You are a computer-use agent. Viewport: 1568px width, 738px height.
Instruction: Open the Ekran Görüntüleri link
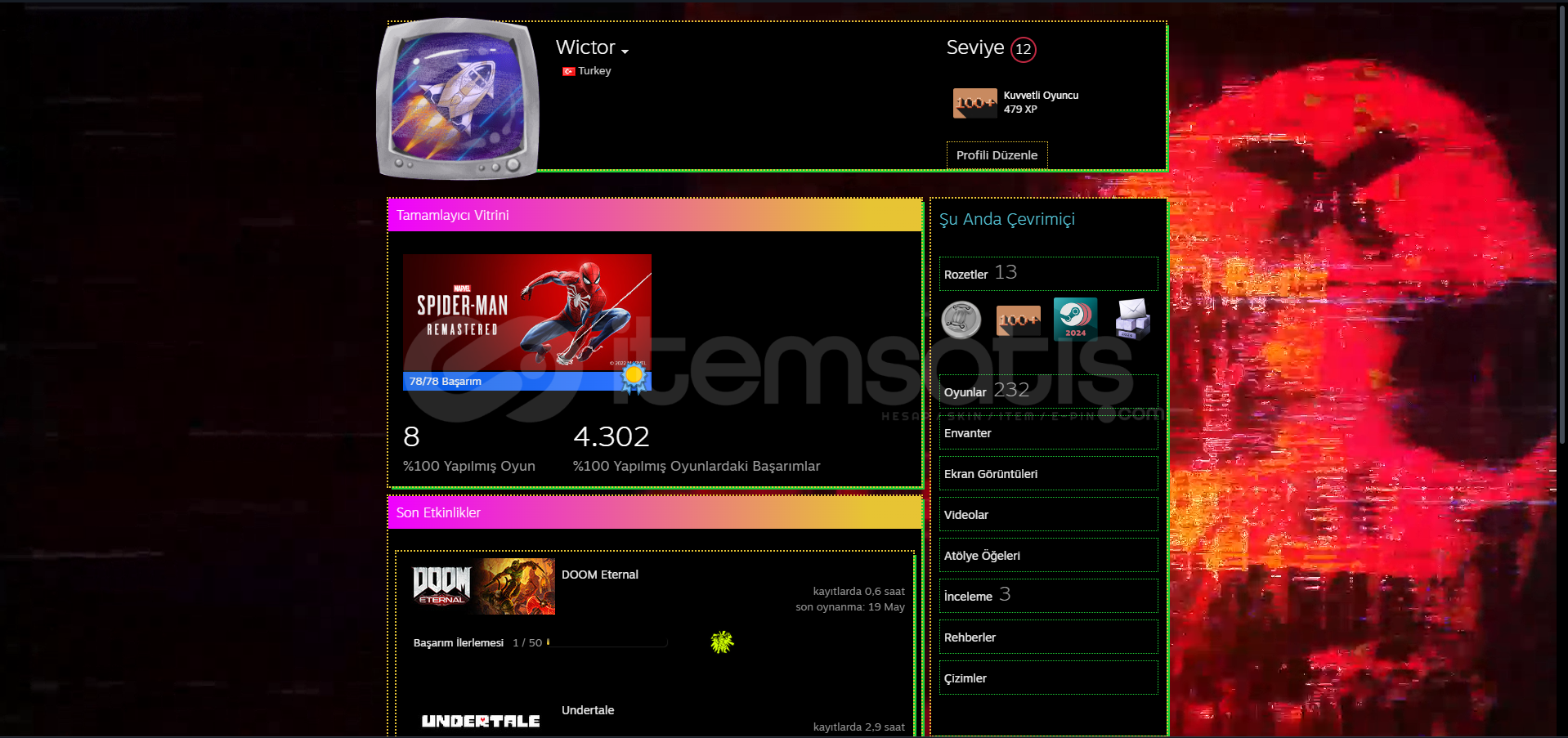click(x=1049, y=474)
